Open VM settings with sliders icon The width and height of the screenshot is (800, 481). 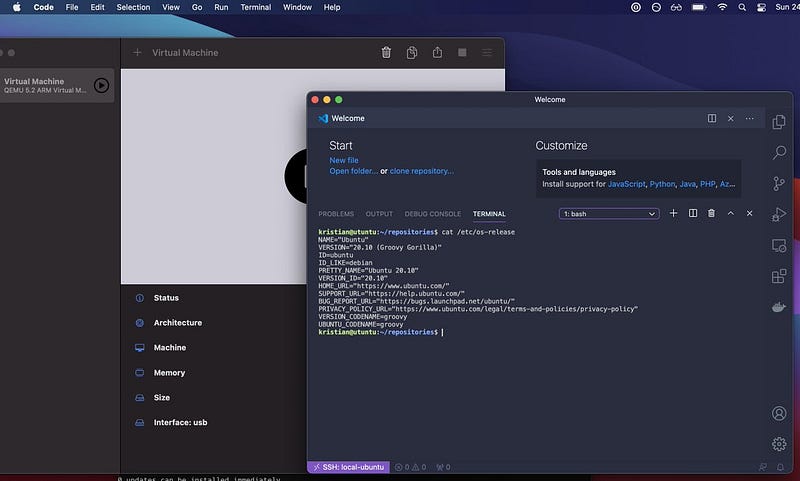click(x=487, y=53)
